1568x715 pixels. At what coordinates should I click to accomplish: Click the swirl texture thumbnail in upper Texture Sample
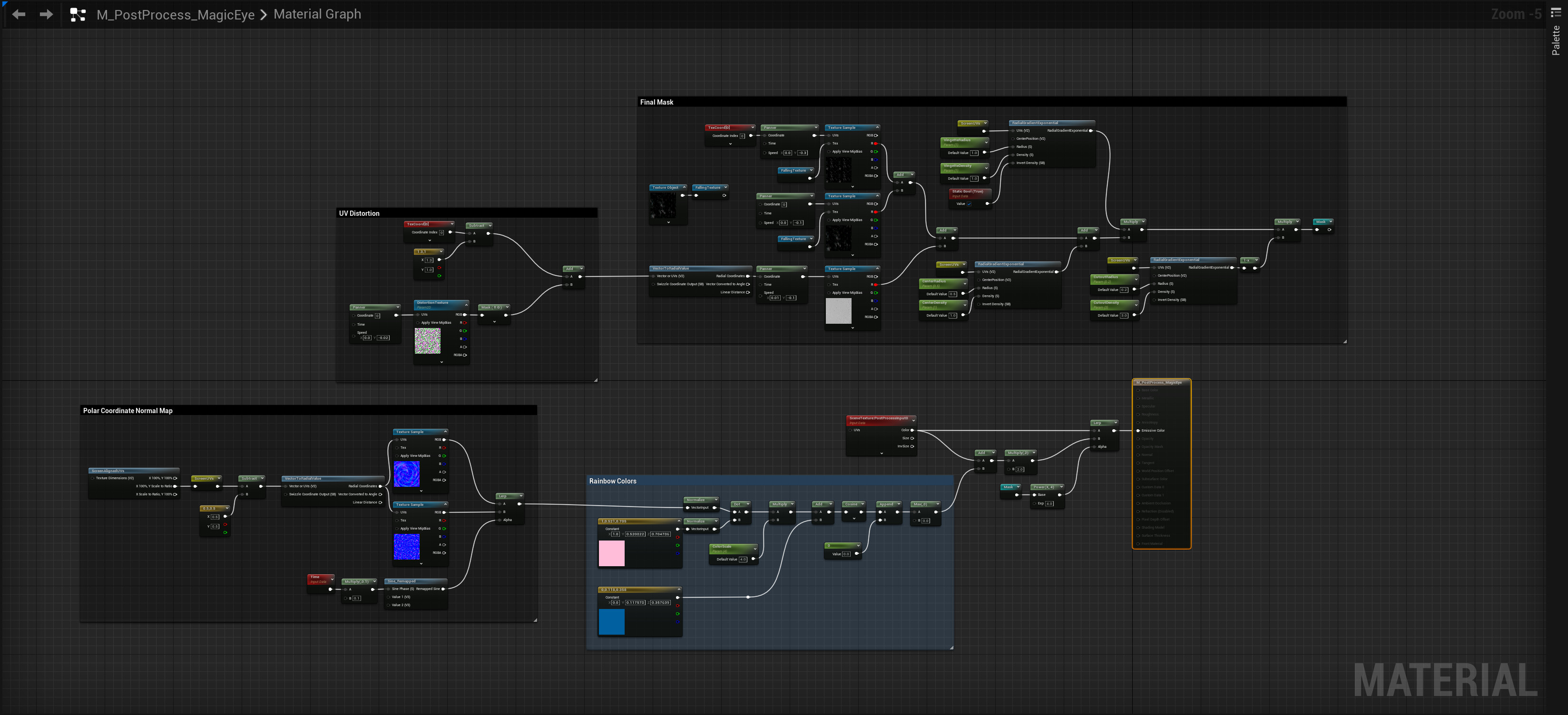pos(407,474)
